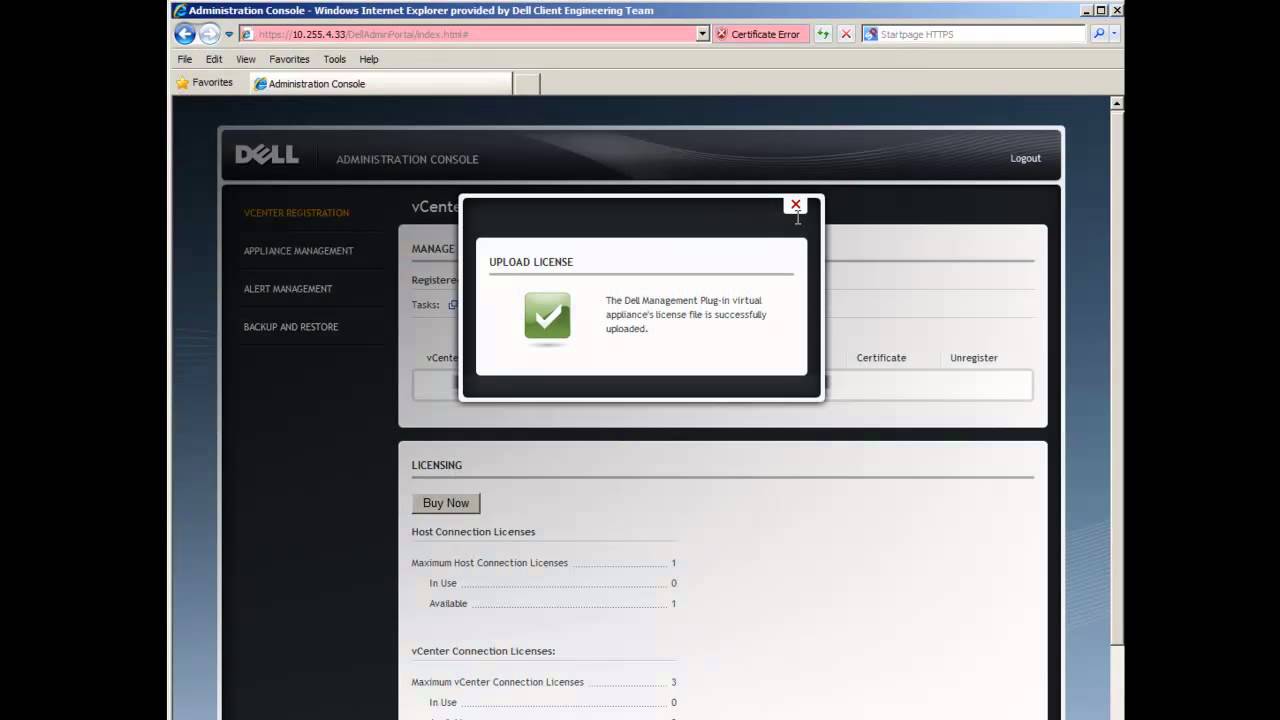
Task: Click the Internet Explorer title bar icon
Action: click(x=180, y=10)
